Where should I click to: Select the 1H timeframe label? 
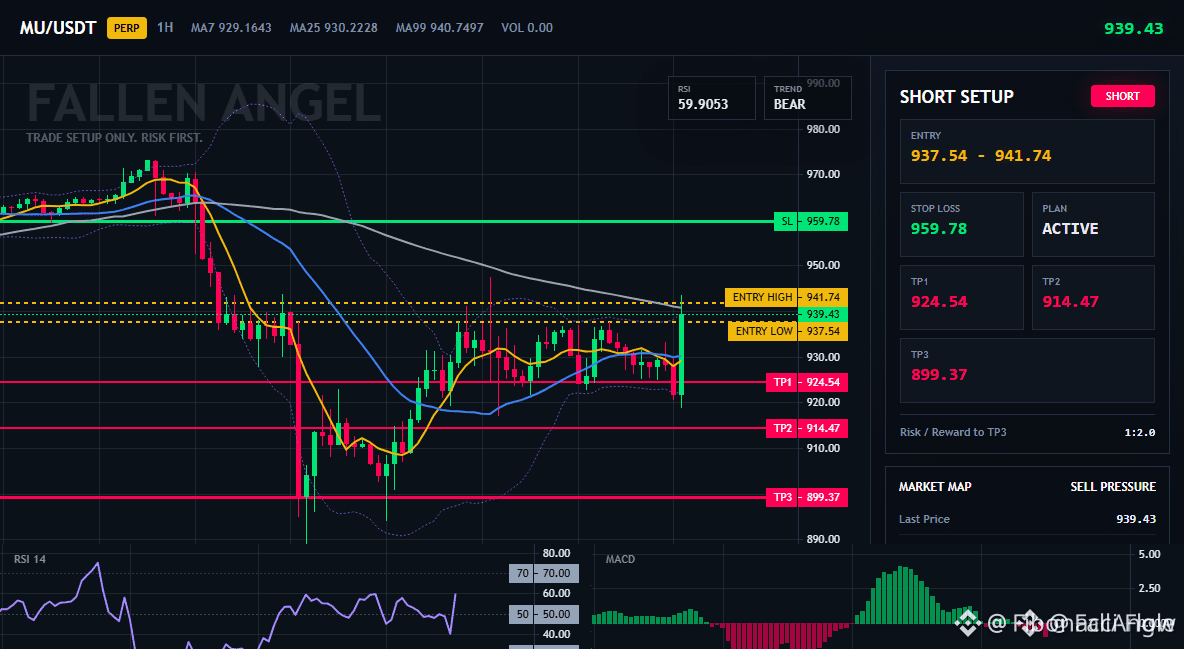pos(165,27)
